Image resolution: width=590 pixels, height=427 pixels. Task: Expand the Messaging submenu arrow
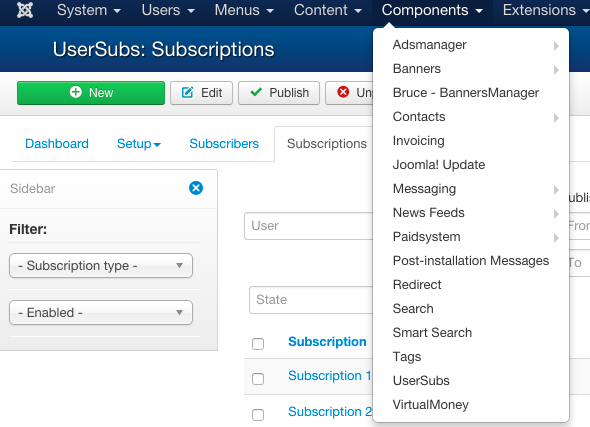pos(556,190)
